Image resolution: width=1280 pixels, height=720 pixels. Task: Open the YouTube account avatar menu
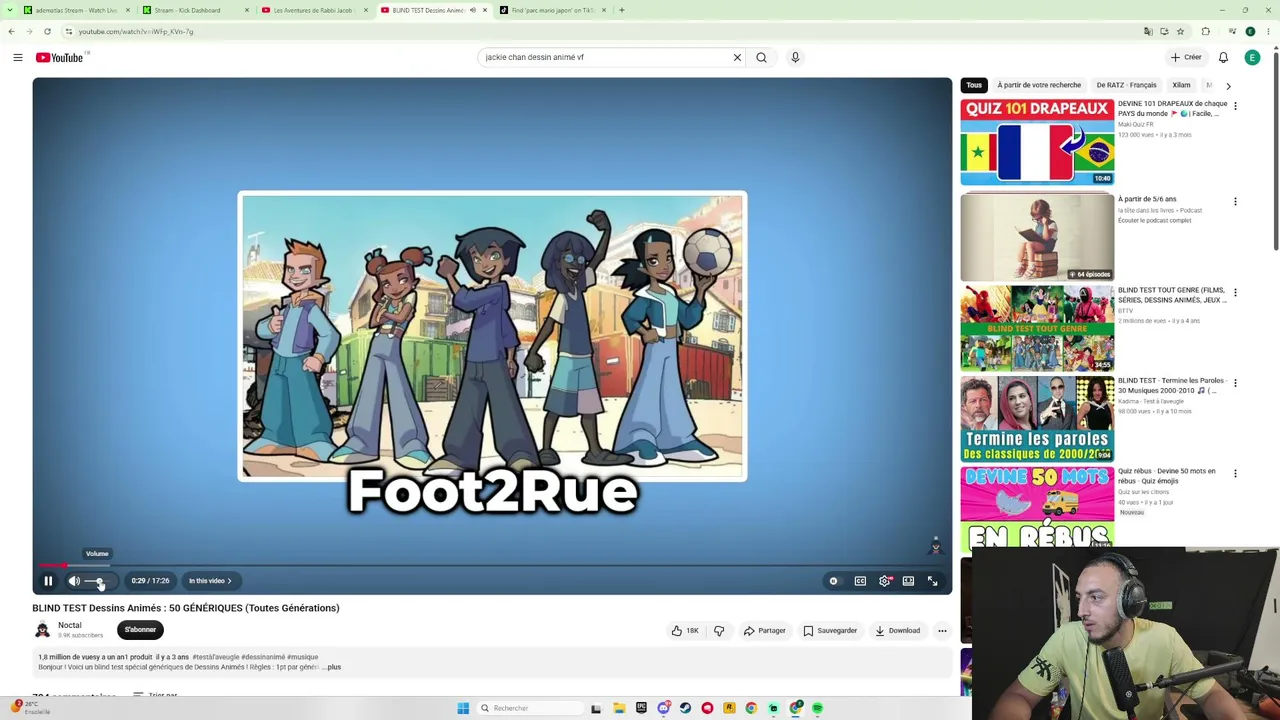[x=1252, y=57]
